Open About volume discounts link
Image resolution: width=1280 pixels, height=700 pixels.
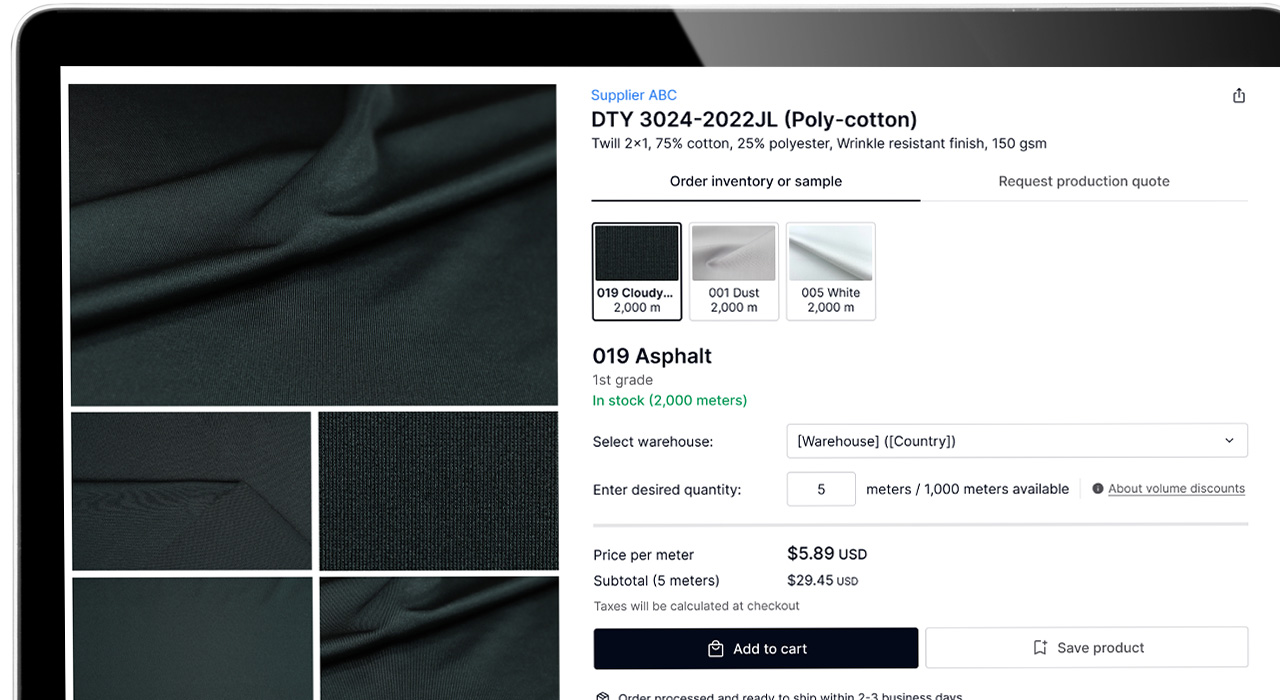1176,489
